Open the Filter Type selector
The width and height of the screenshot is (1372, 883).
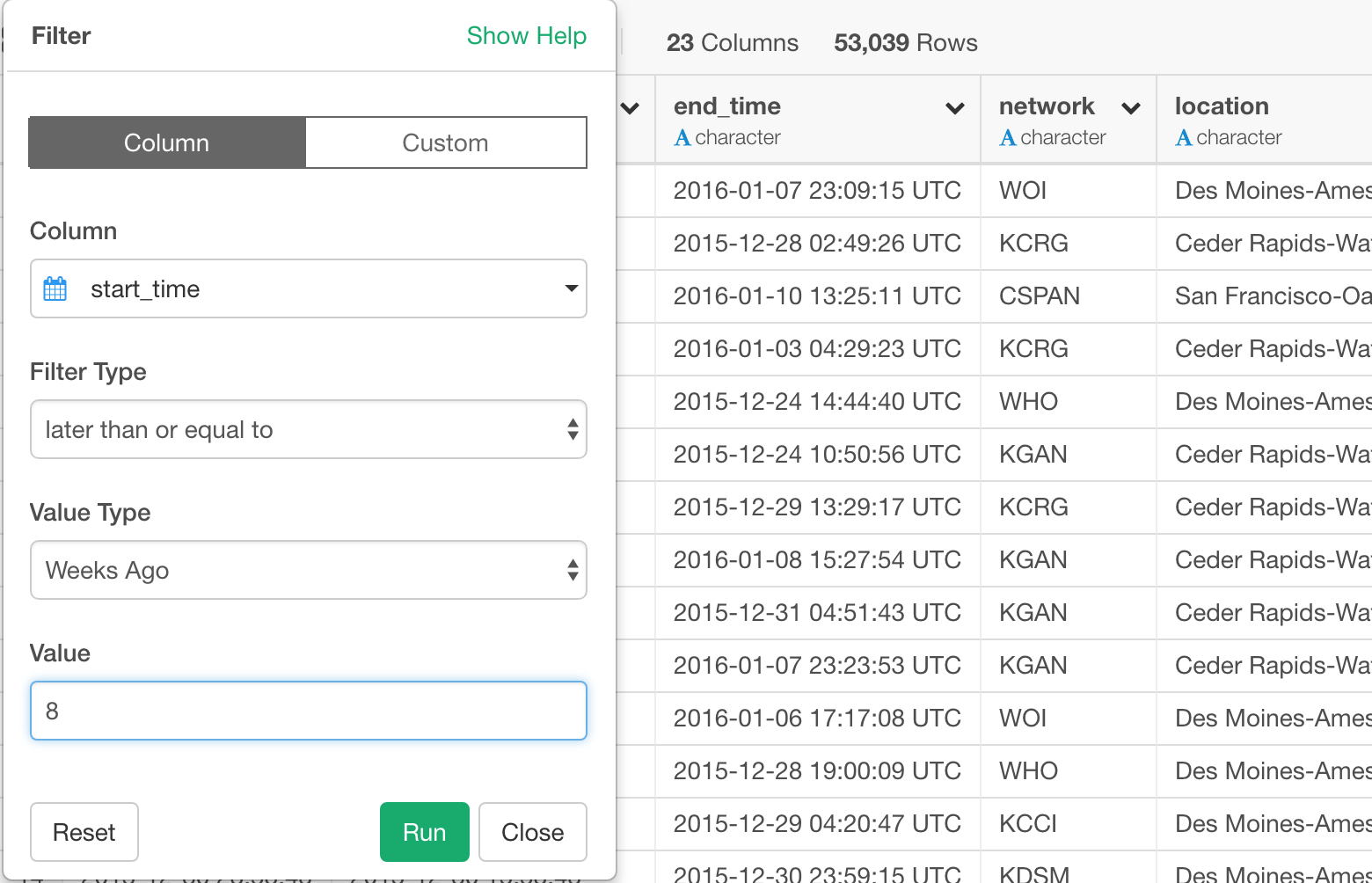pyautogui.click(x=308, y=429)
